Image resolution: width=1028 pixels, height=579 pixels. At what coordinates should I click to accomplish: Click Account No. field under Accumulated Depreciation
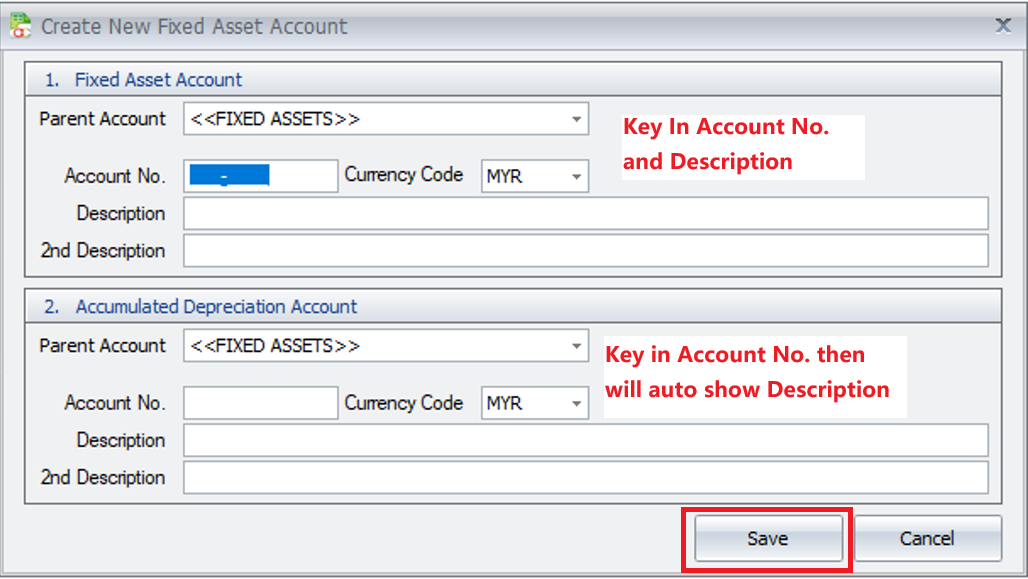coord(261,403)
